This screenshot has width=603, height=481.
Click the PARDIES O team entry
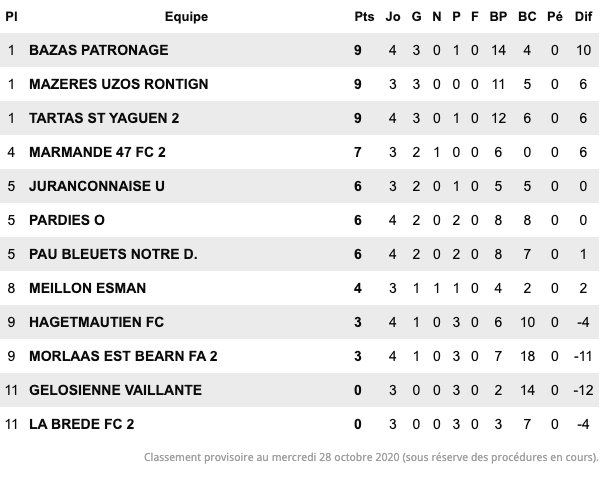pos(67,220)
